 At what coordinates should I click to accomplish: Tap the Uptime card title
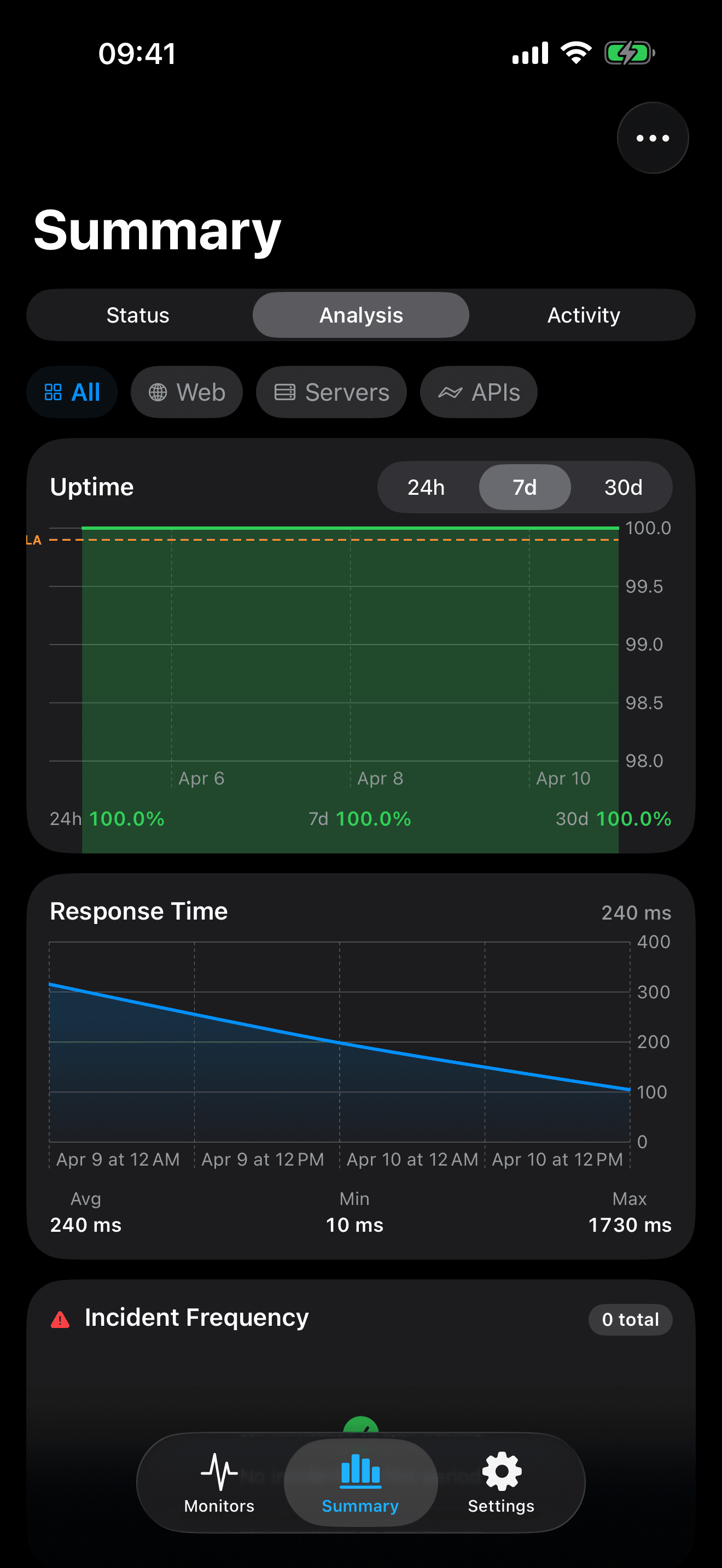[92, 487]
